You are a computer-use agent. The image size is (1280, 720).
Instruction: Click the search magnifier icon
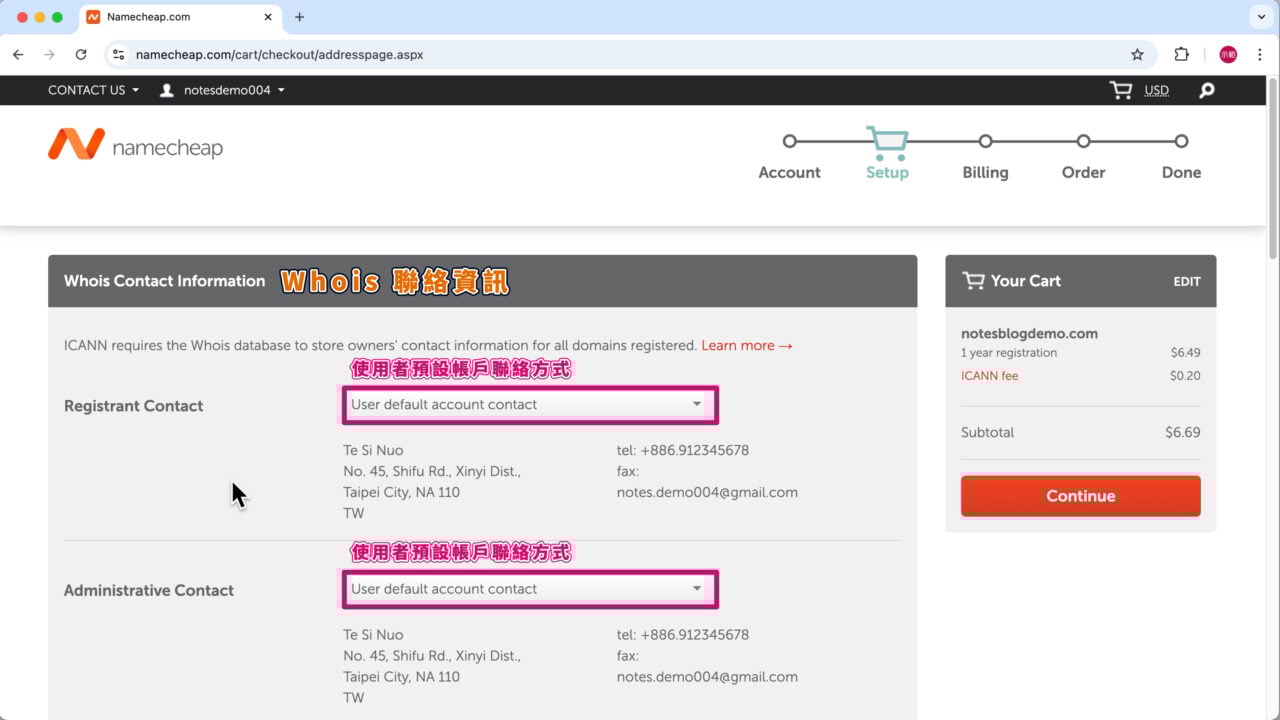point(1206,90)
